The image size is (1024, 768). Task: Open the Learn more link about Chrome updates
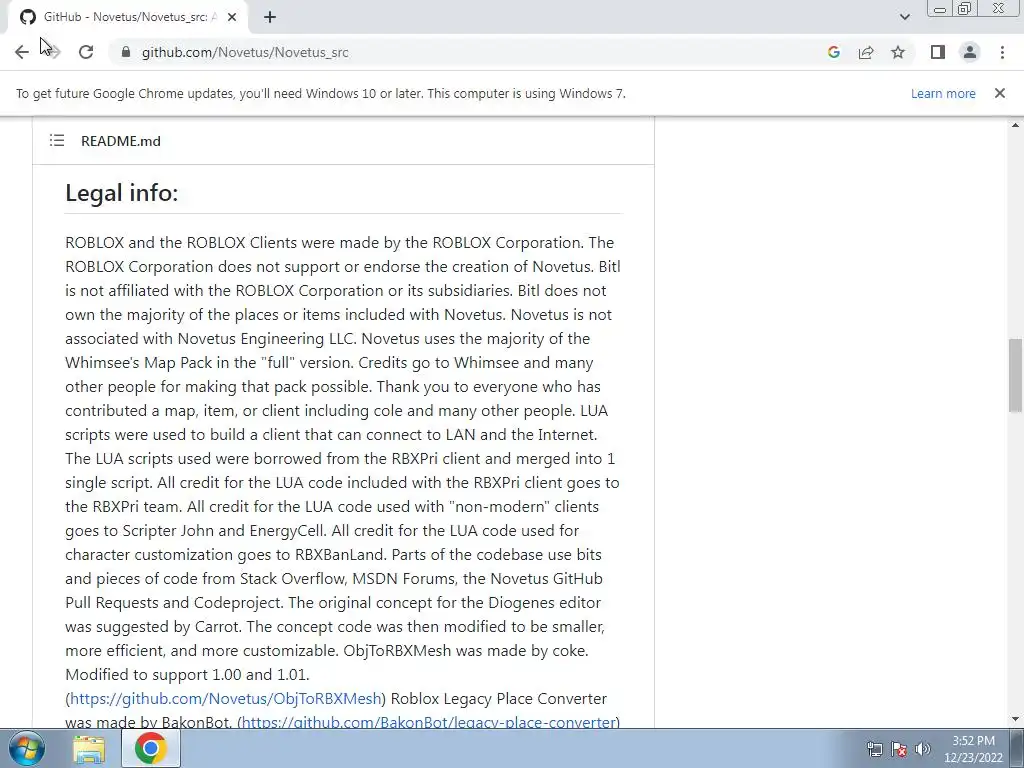coord(943,93)
